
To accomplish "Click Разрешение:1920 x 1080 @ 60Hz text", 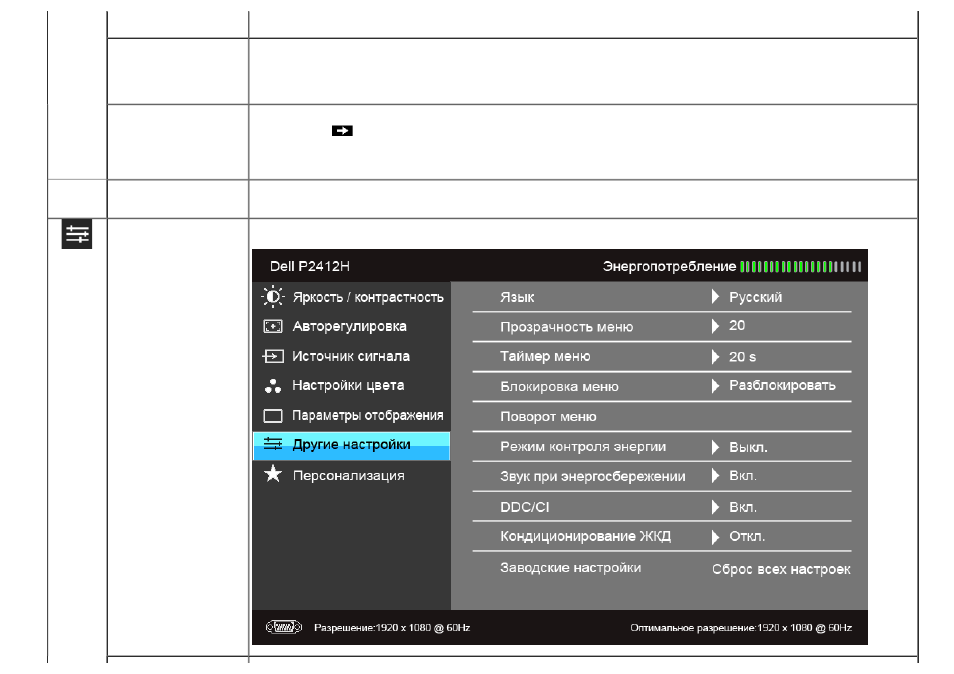I will point(392,628).
